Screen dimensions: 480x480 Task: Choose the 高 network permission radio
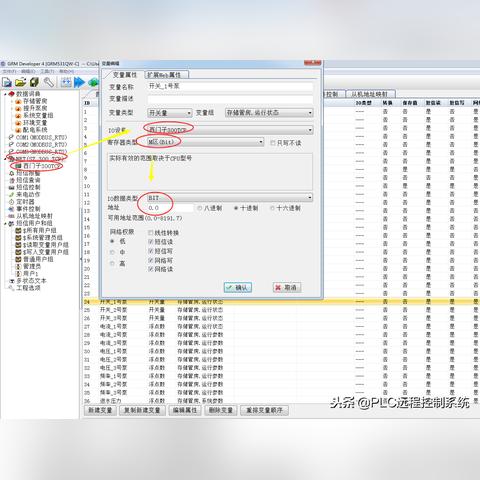(112, 264)
